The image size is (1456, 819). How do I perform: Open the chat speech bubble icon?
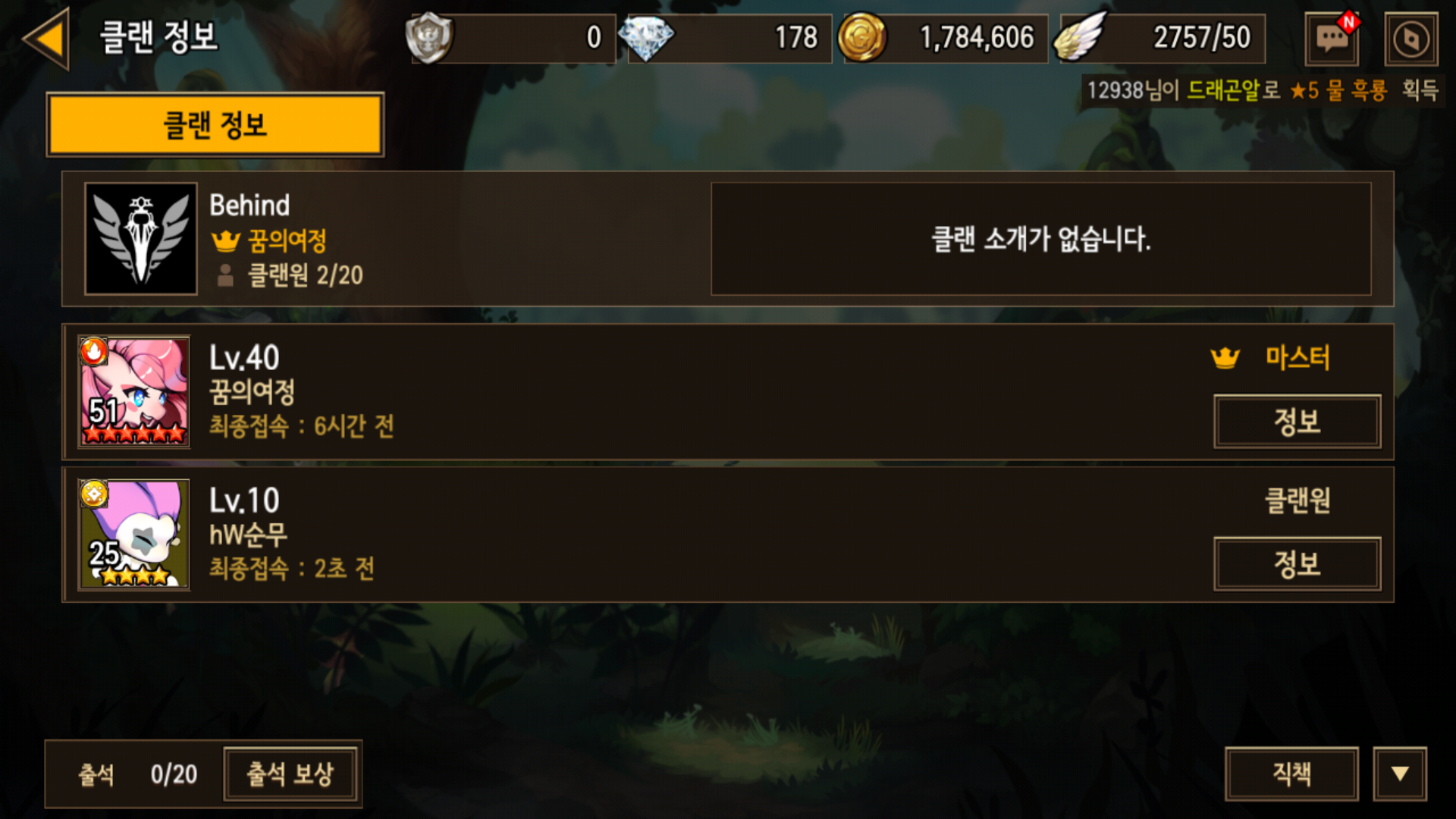click(x=1332, y=38)
